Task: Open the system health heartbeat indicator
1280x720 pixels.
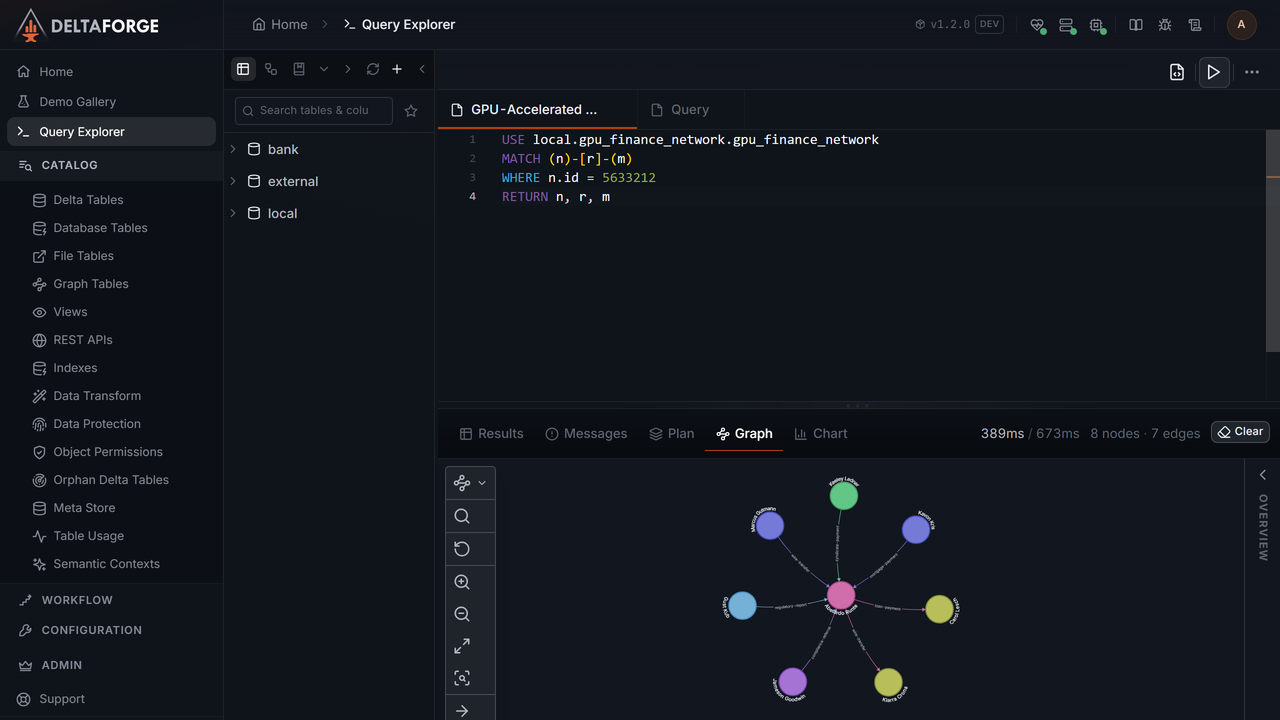Action: 1037,25
